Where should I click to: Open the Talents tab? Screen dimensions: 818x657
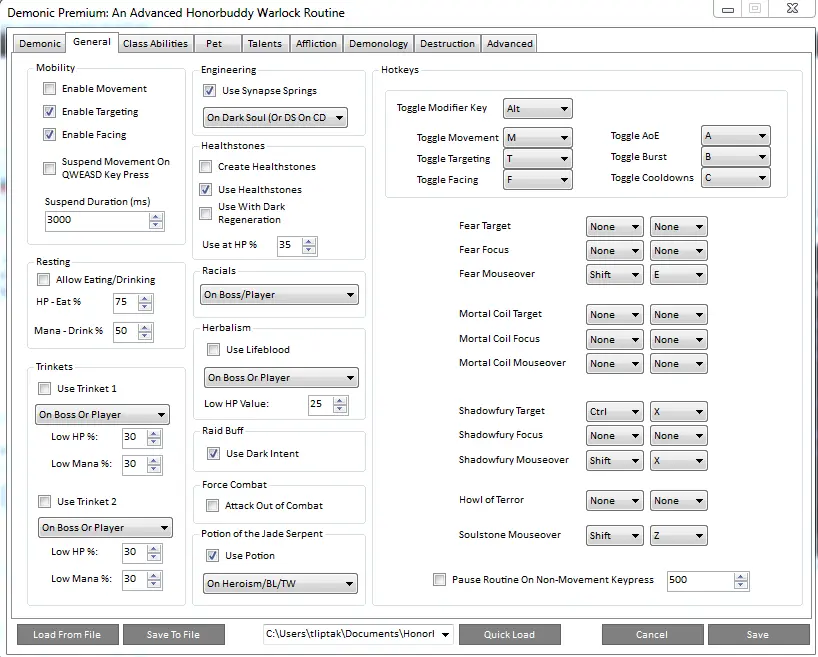click(x=264, y=44)
